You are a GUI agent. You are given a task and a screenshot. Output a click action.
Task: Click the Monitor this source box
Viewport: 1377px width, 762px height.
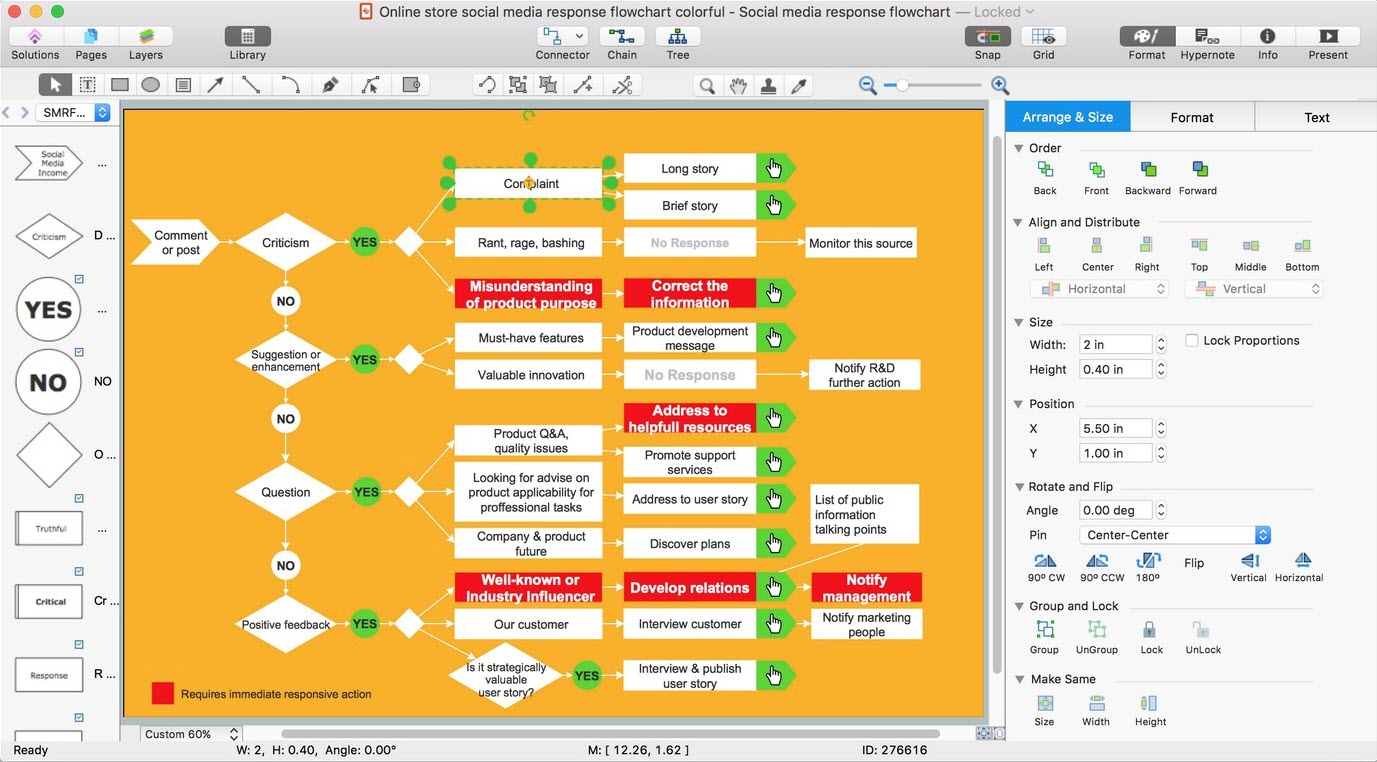(x=860, y=243)
